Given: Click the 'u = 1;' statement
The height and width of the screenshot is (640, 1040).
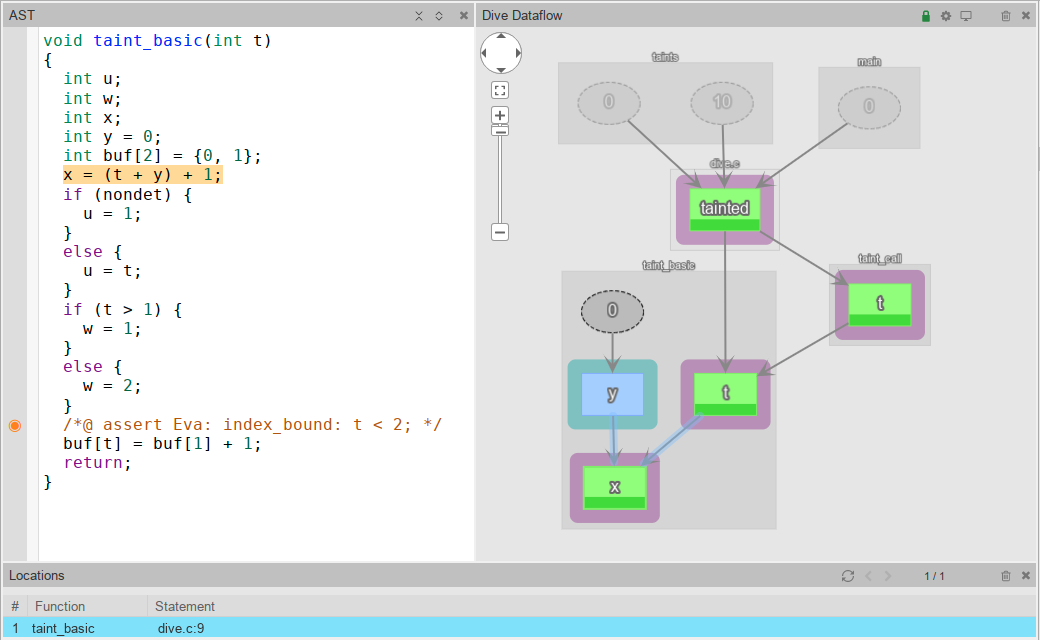Looking at the screenshot, I should [x=112, y=214].
